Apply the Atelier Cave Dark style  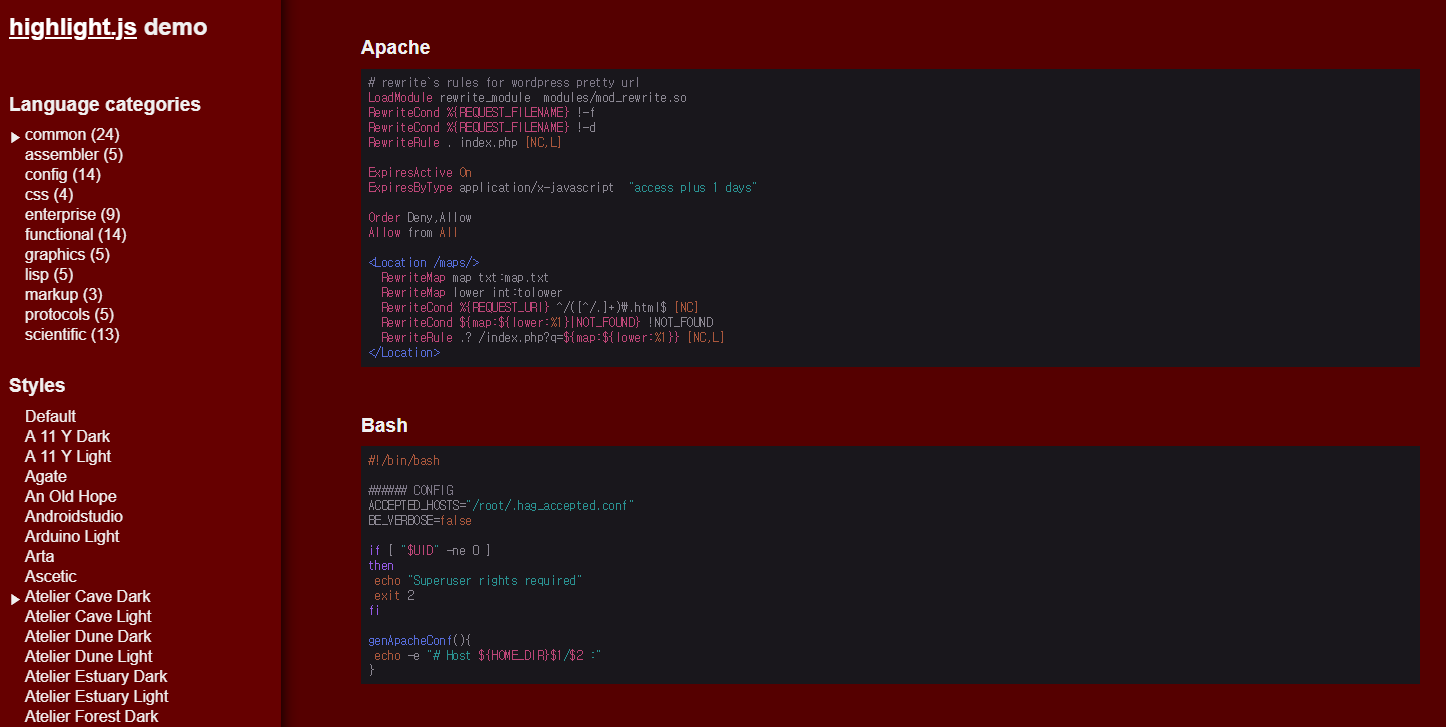click(x=88, y=596)
